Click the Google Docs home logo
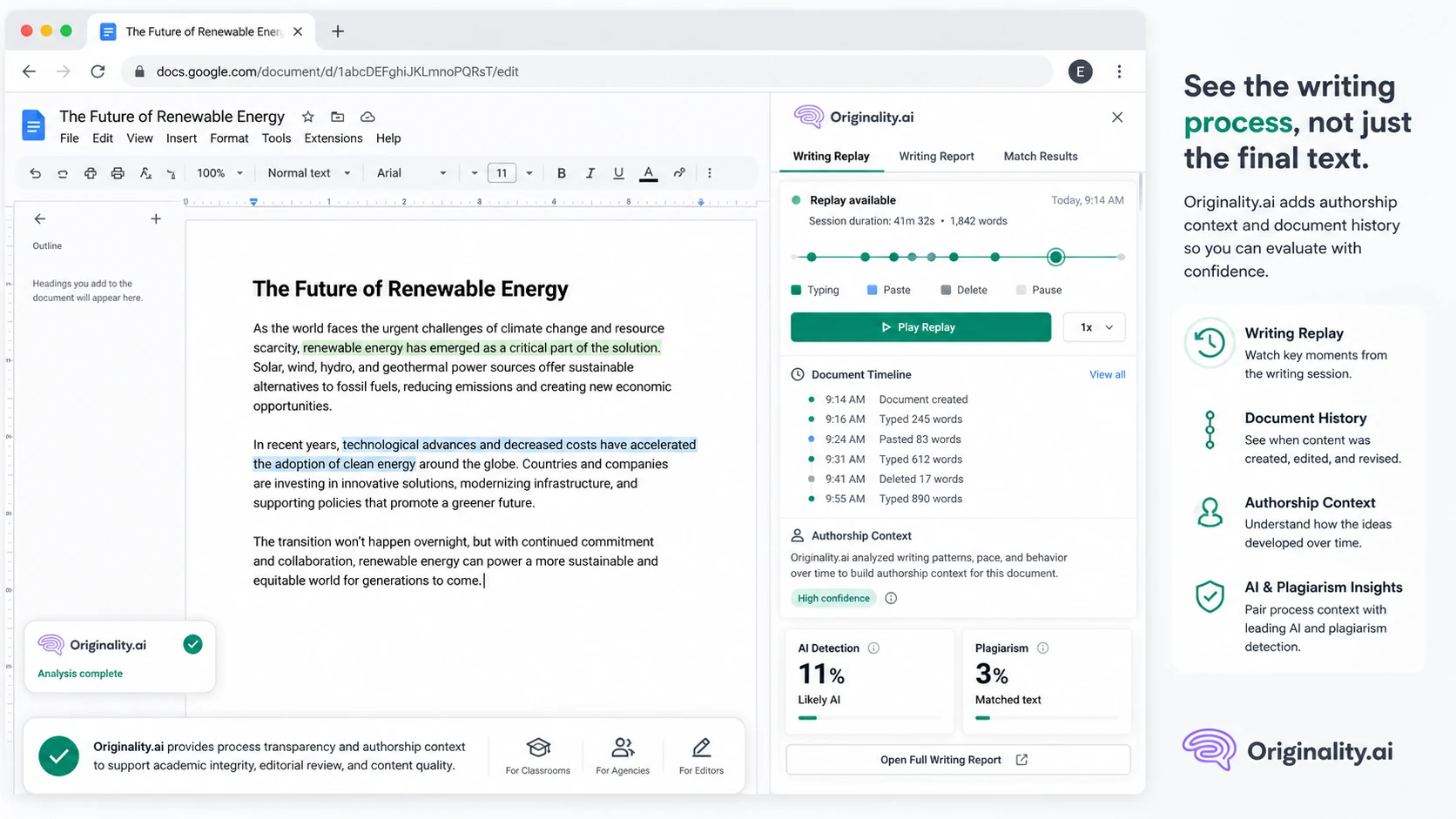The width and height of the screenshot is (1456, 819). (33, 126)
